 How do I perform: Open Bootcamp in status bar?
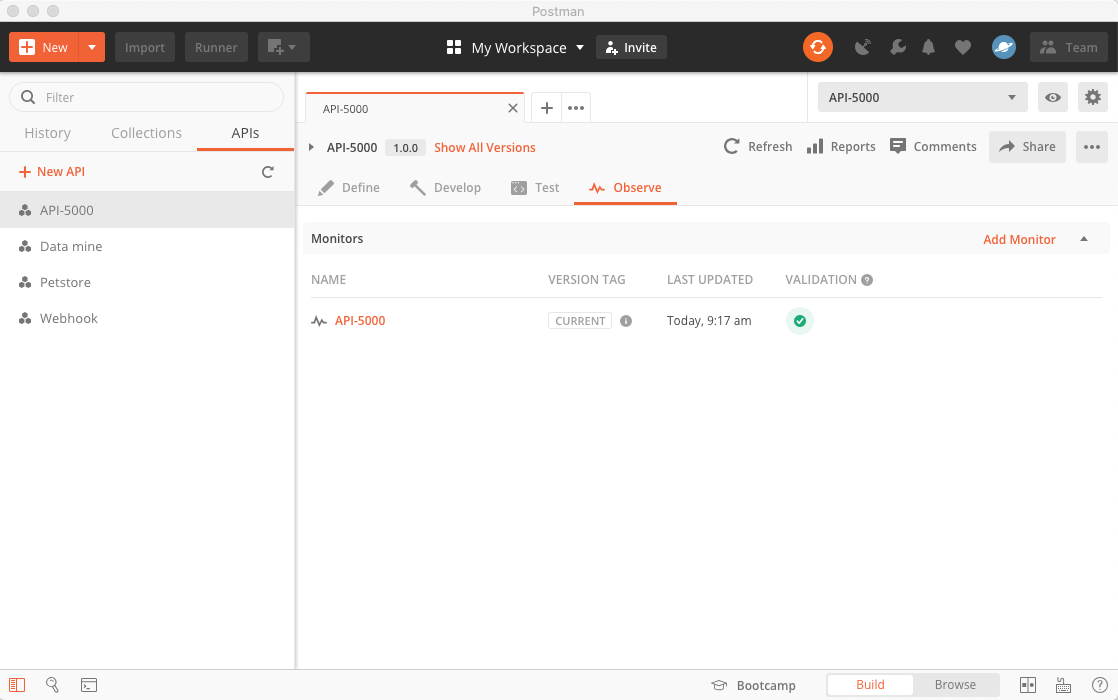point(754,685)
